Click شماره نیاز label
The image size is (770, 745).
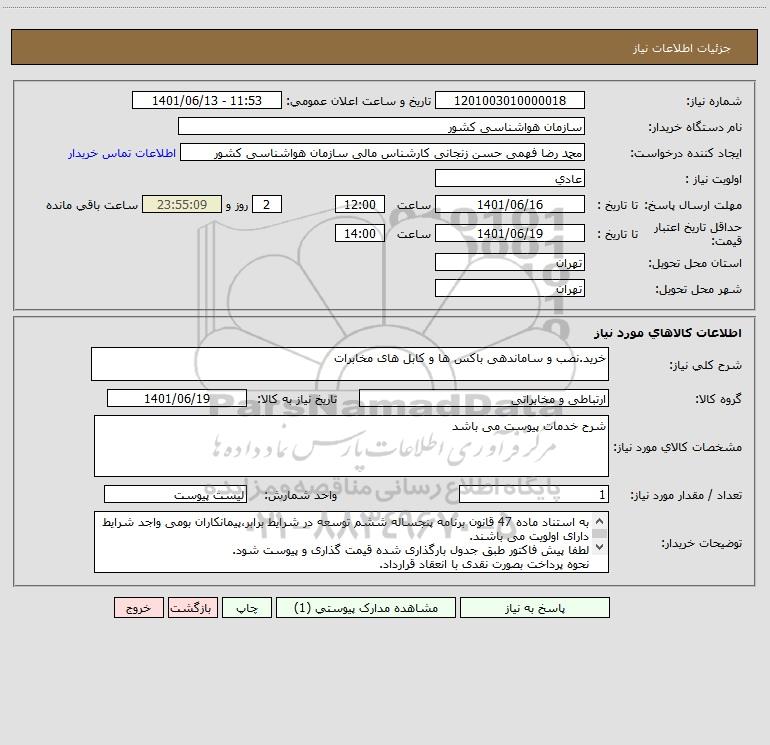(x=714, y=102)
